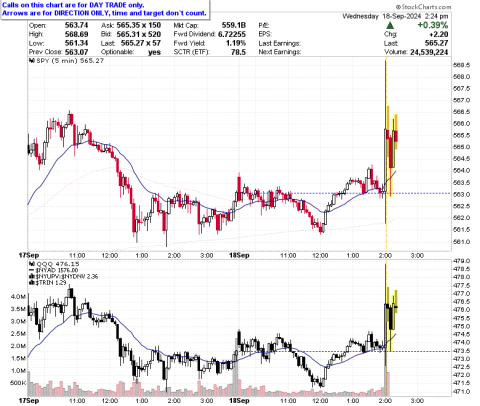Click the chart-type icon beside SPY (5 min)
480x406 pixels.
(x=32, y=61)
